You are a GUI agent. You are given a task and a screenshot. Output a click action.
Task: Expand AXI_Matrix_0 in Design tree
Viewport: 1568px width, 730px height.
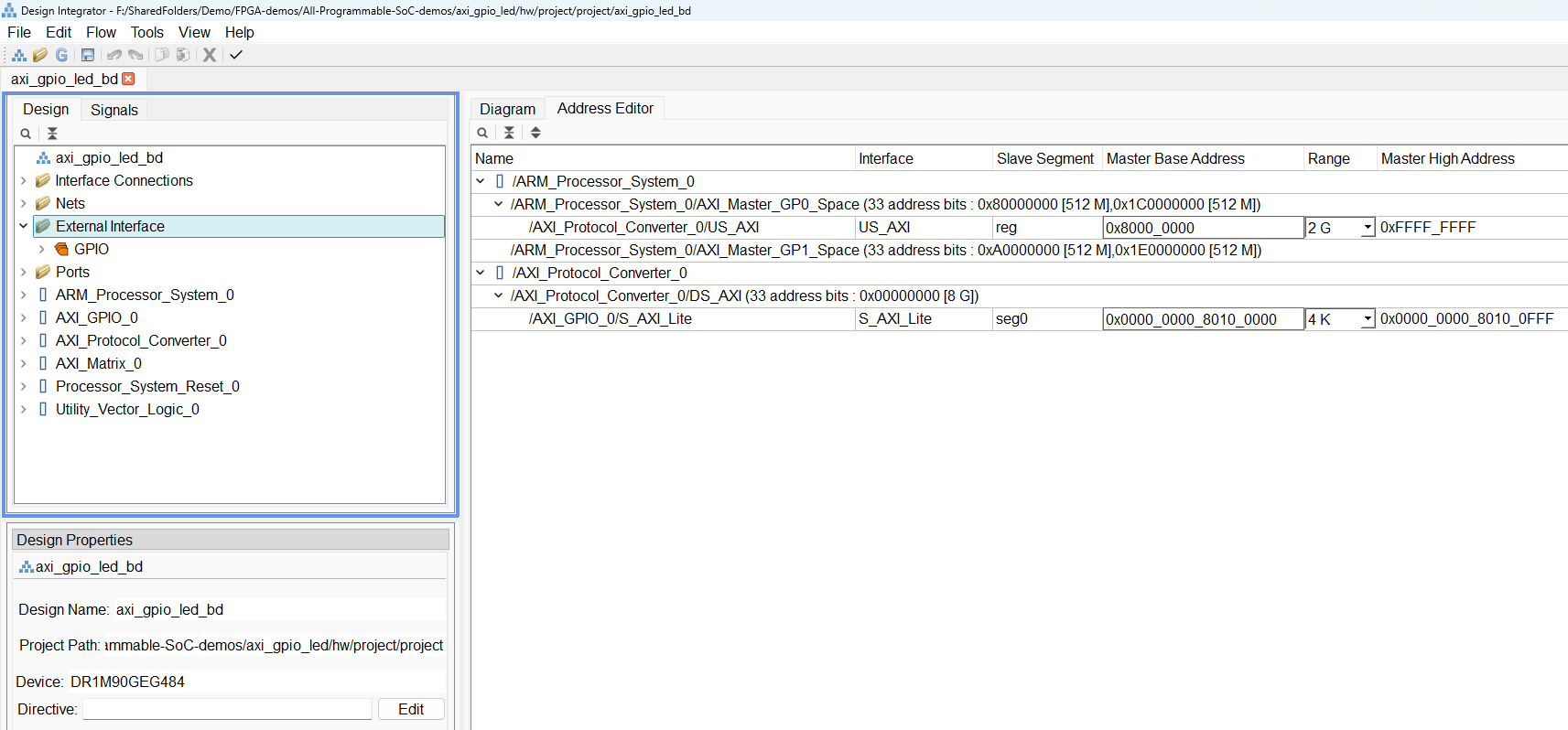[x=23, y=363]
